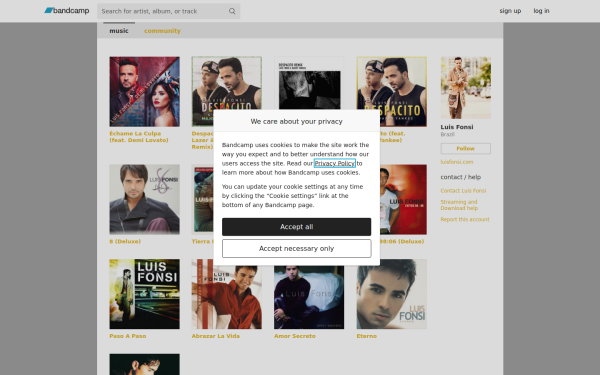600x375 pixels.
Task: Open the 8 (Deluxe) album cover
Action: click(144, 199)
